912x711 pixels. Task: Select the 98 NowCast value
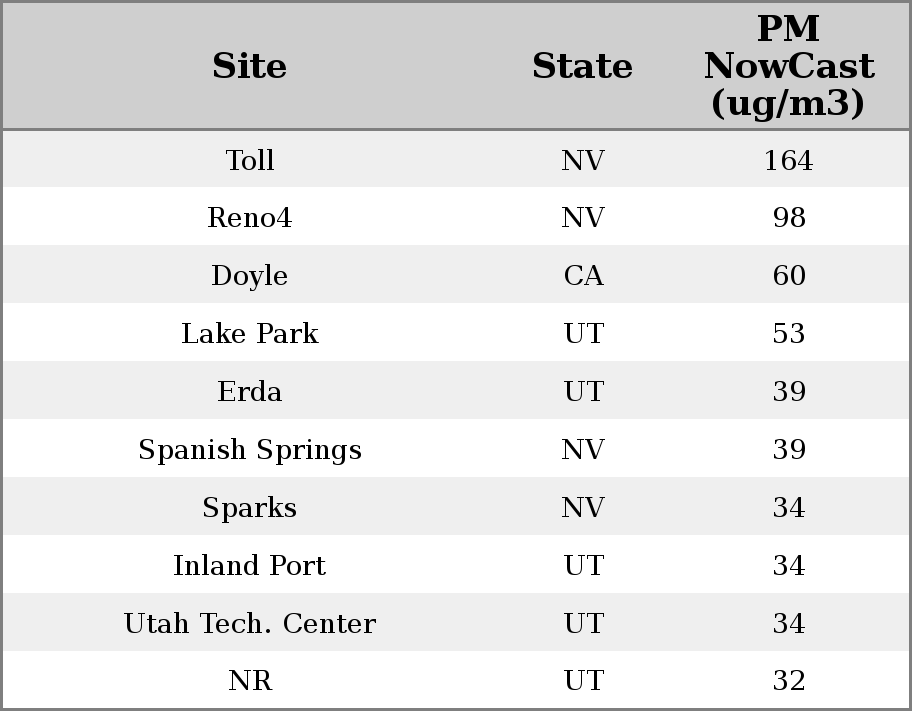pyautogui.click(x=788, y=218)
